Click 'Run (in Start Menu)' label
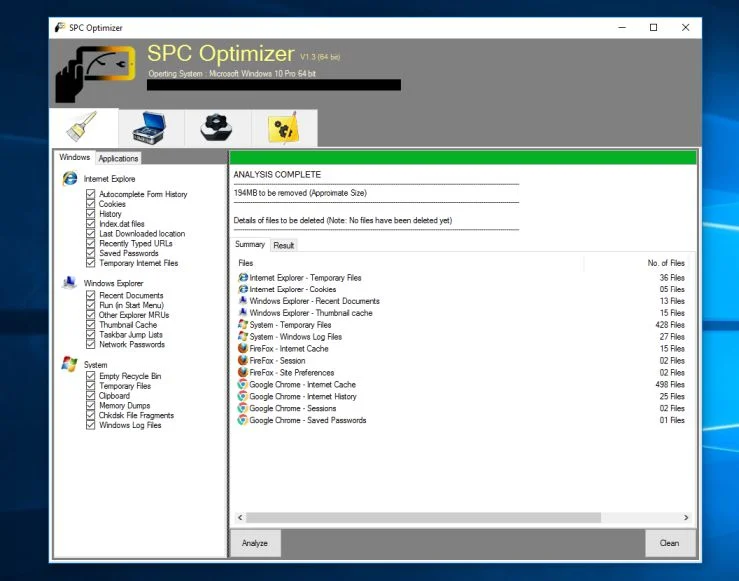The height and width of the screenshot is (581, 739). coord(131,305)
